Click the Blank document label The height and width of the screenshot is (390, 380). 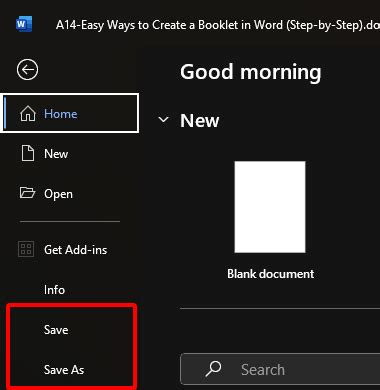270,274
